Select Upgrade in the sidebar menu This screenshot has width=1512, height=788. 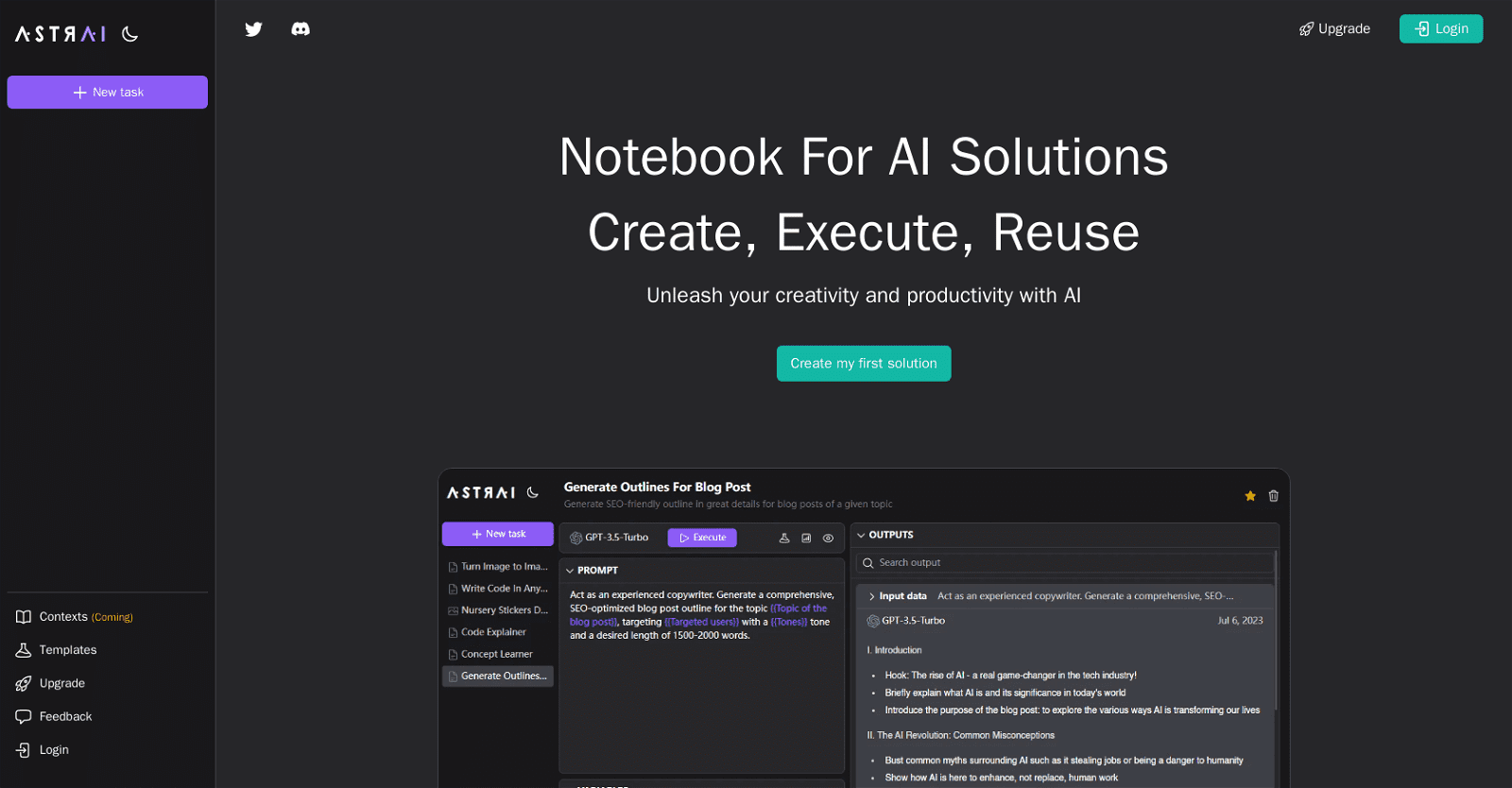pyautogui.click(x=61, y=683)
